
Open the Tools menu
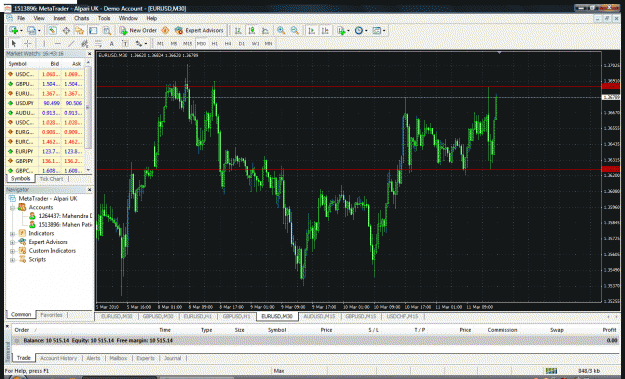104,18
